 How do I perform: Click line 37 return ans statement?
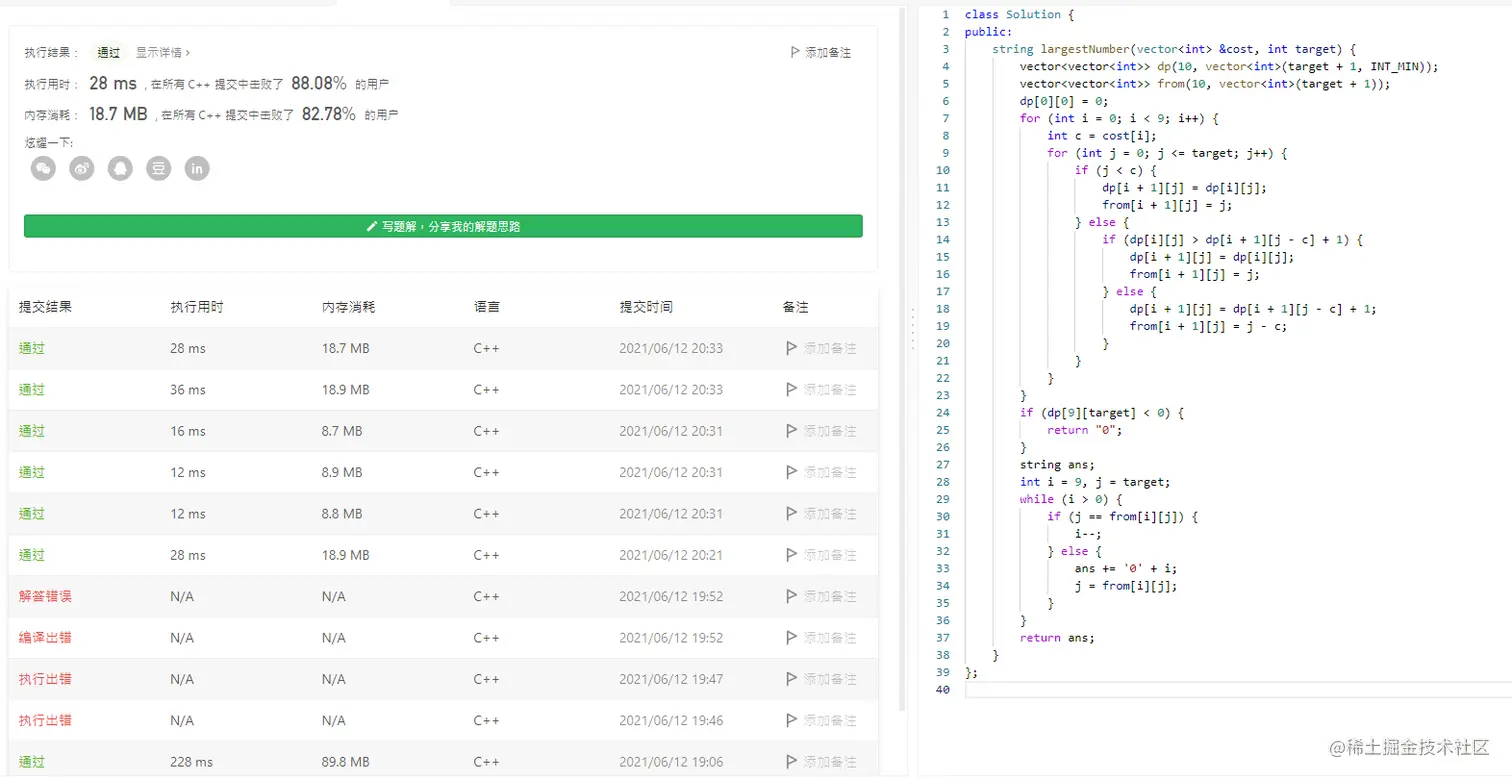pos(1057,638)
